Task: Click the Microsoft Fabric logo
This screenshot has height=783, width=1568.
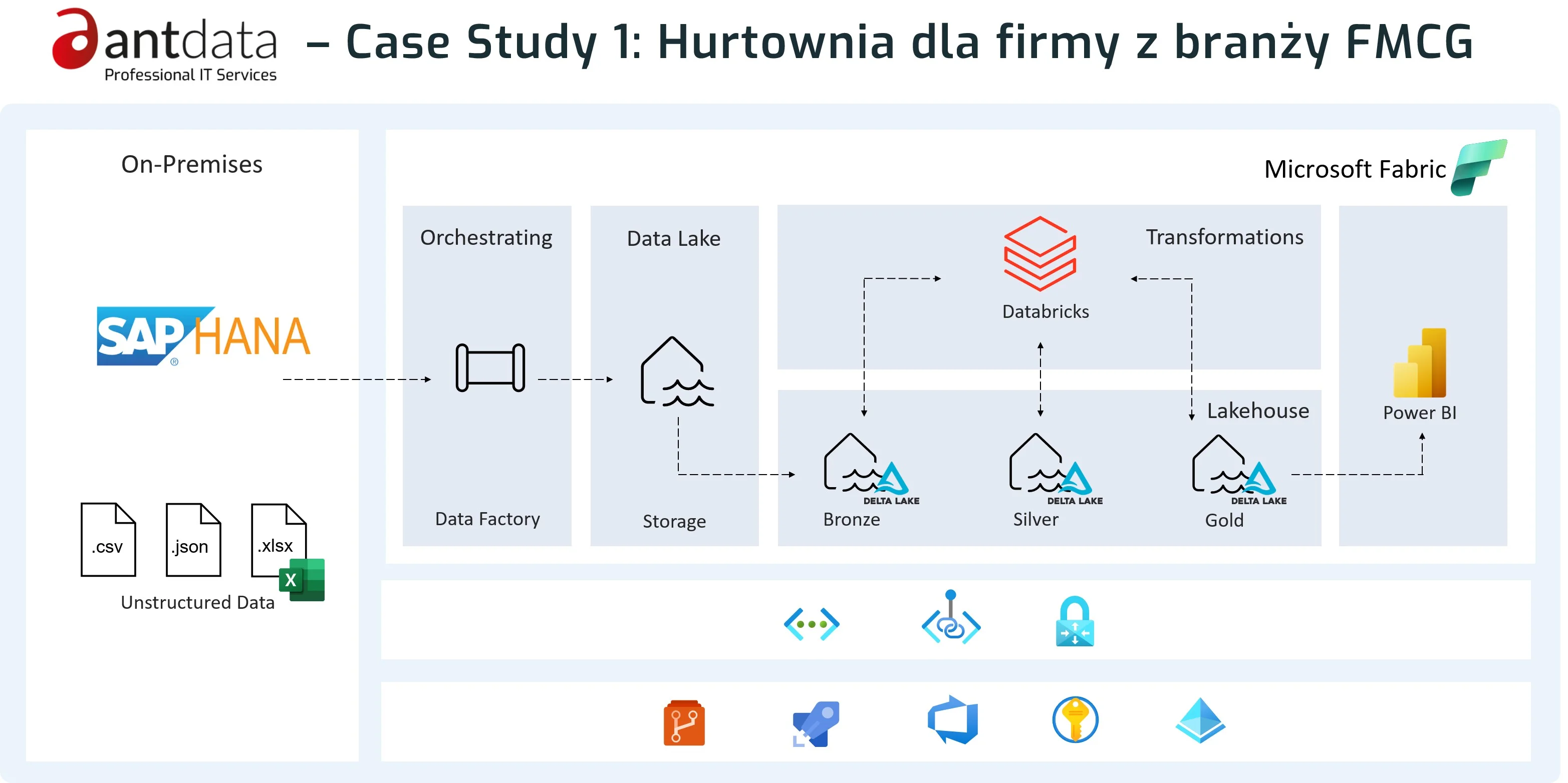Action: 1478,167
